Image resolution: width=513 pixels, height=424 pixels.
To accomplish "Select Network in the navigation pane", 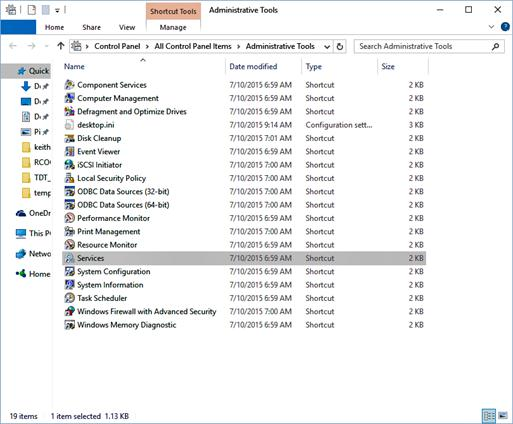I will pos(33,254).
